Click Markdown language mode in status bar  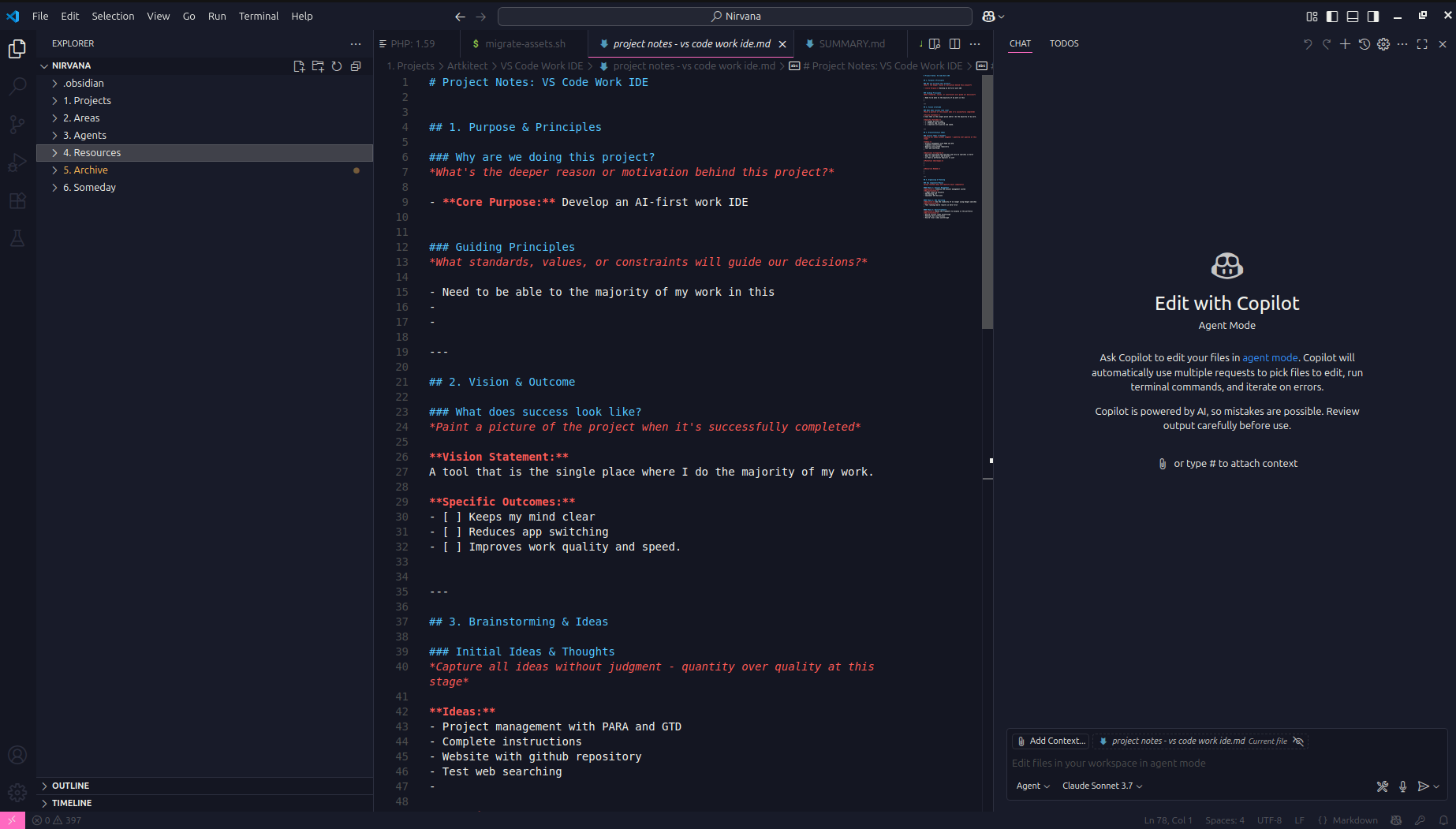point(1355,820)
